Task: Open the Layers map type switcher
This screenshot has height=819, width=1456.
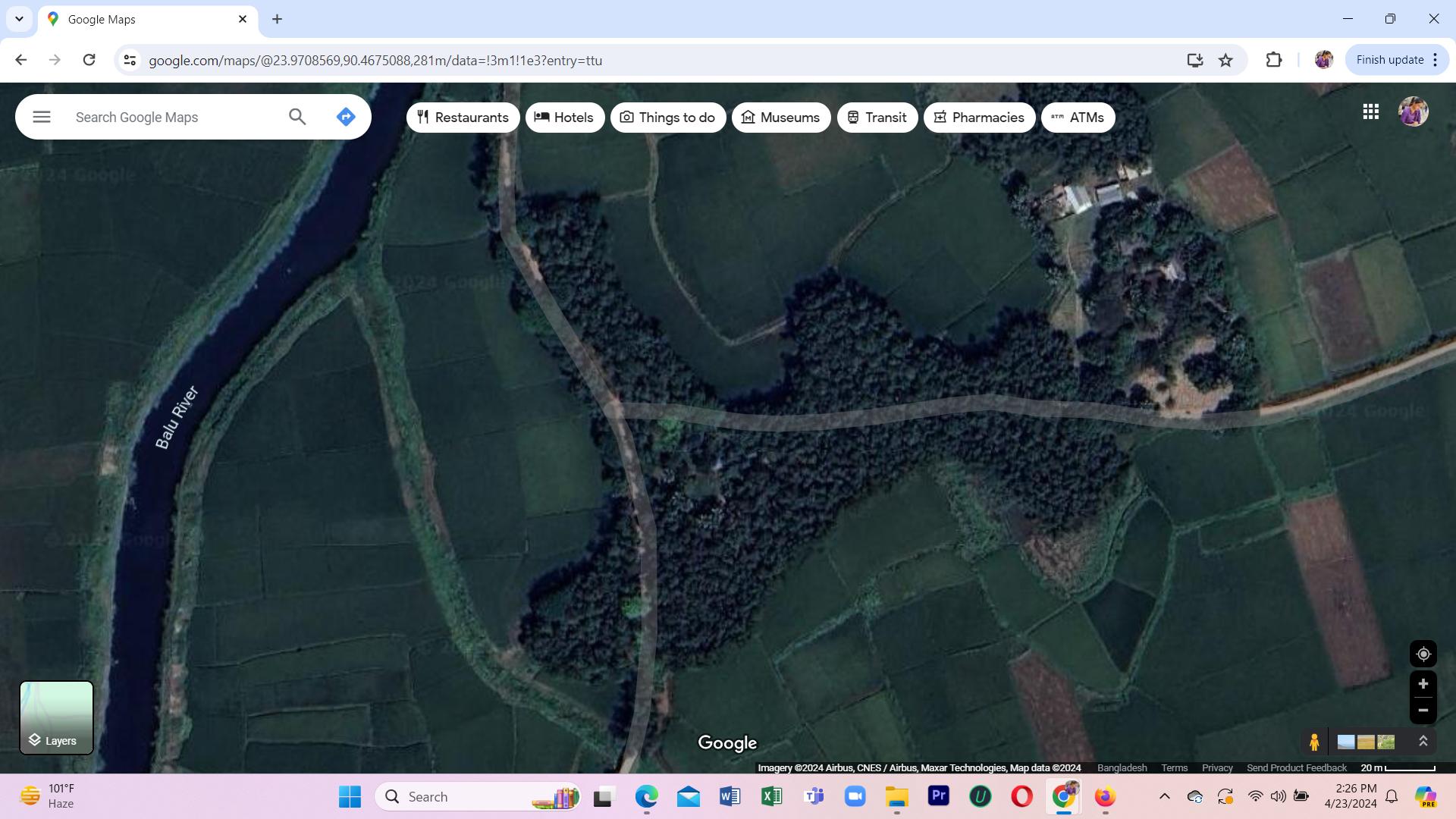Action: (x=56, y=717)
